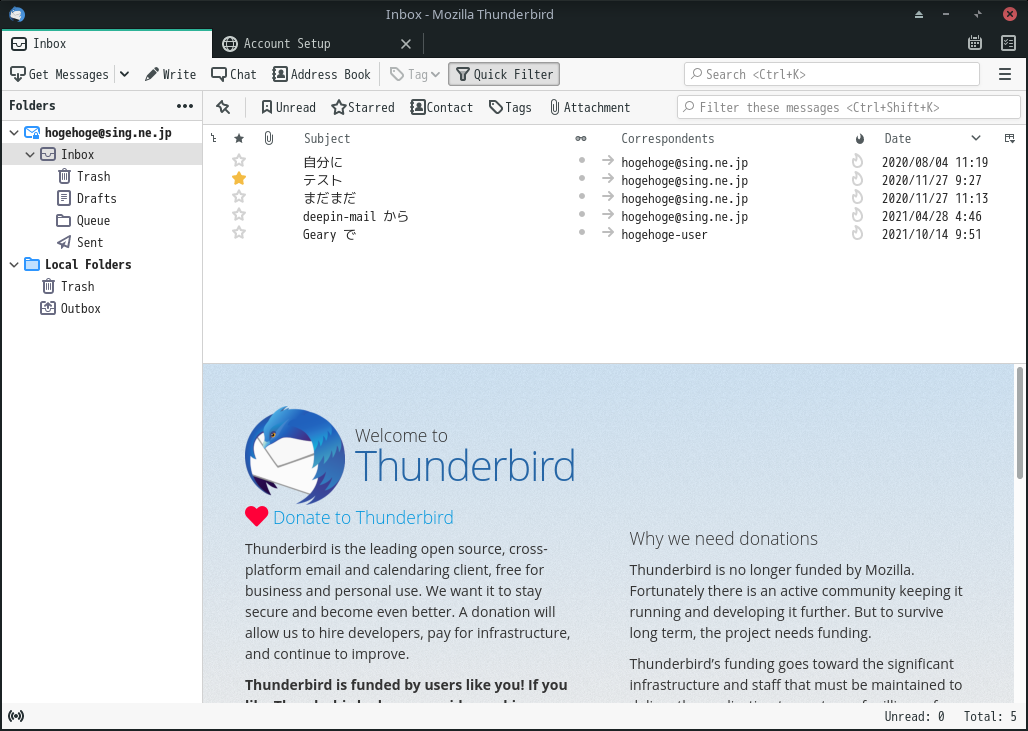Sort messages by Correspondents column

[x=667, y=138]
